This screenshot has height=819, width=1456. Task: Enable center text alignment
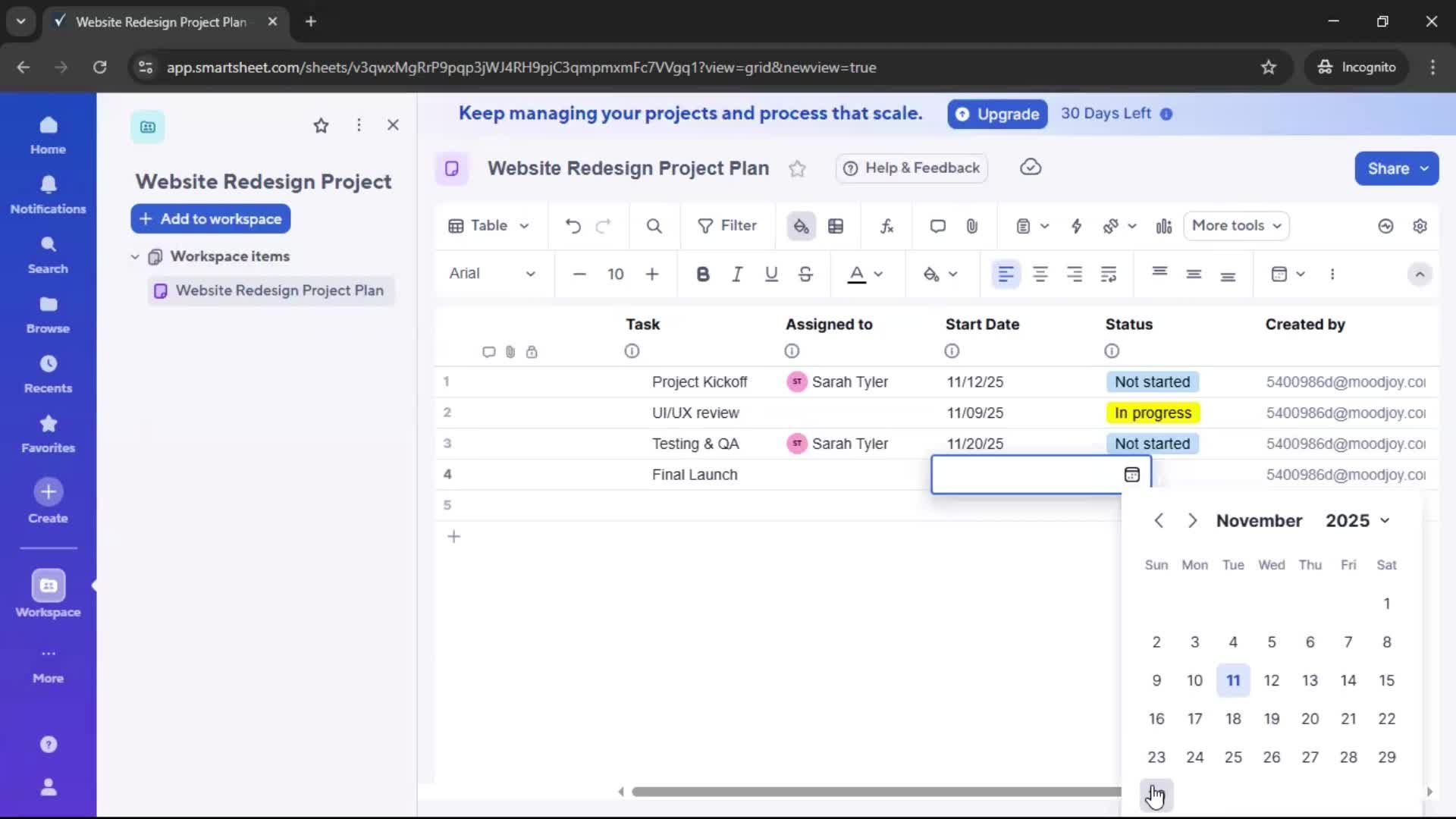point(1040,274)
